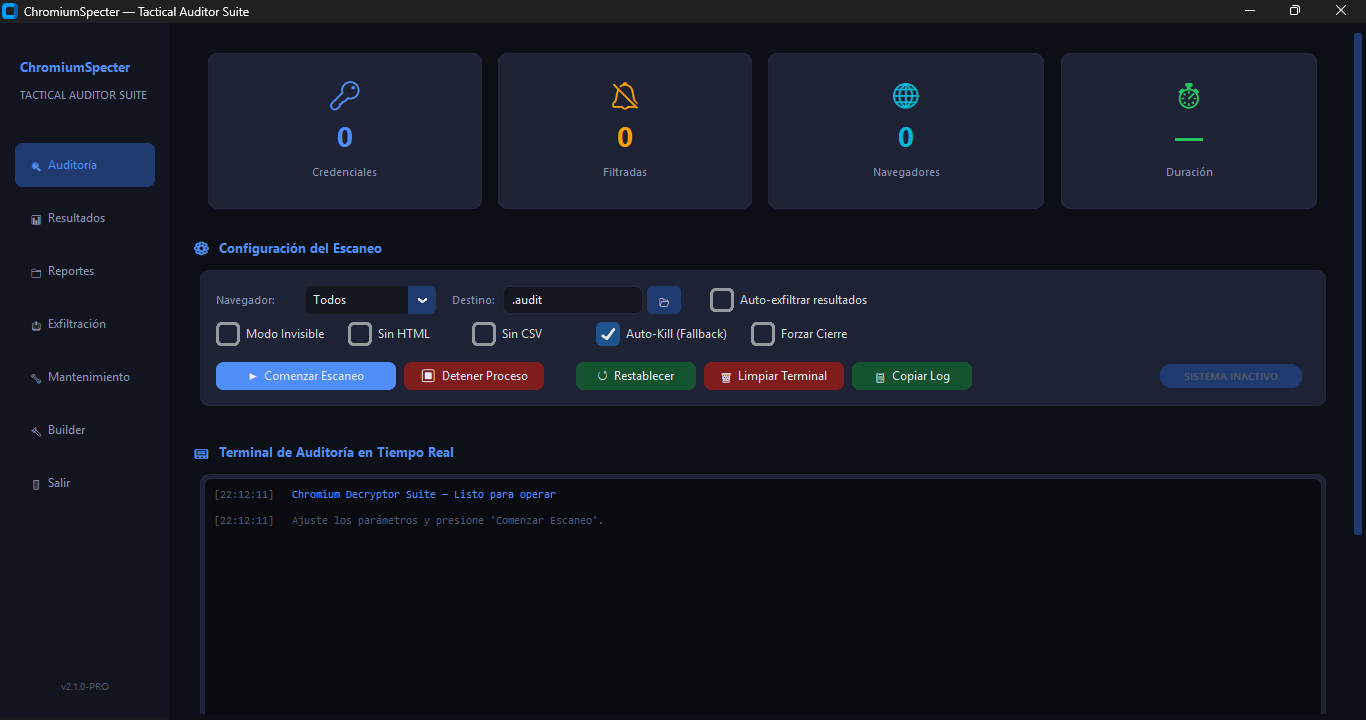Click the key icon on Credenciales card
The width and height of the screenshot is (1366, 720).
pyautogui.click(x=344, y=96)
